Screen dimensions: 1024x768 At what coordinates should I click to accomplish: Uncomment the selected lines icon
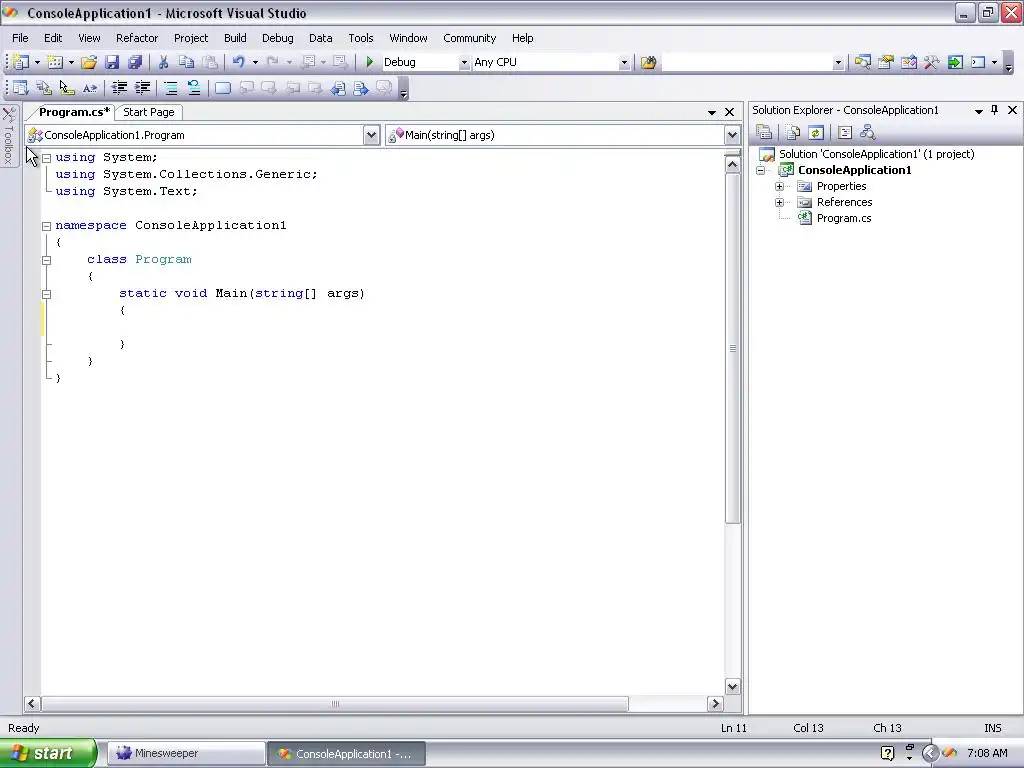pyautogui.click(x=193, y=88)
